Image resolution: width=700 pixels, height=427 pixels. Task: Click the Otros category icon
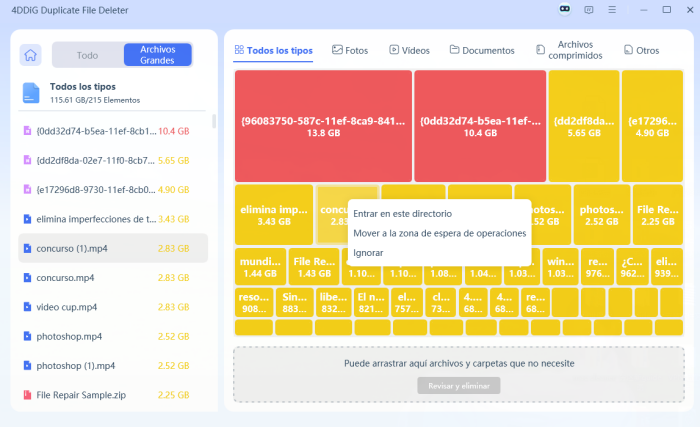pos(628,50)
